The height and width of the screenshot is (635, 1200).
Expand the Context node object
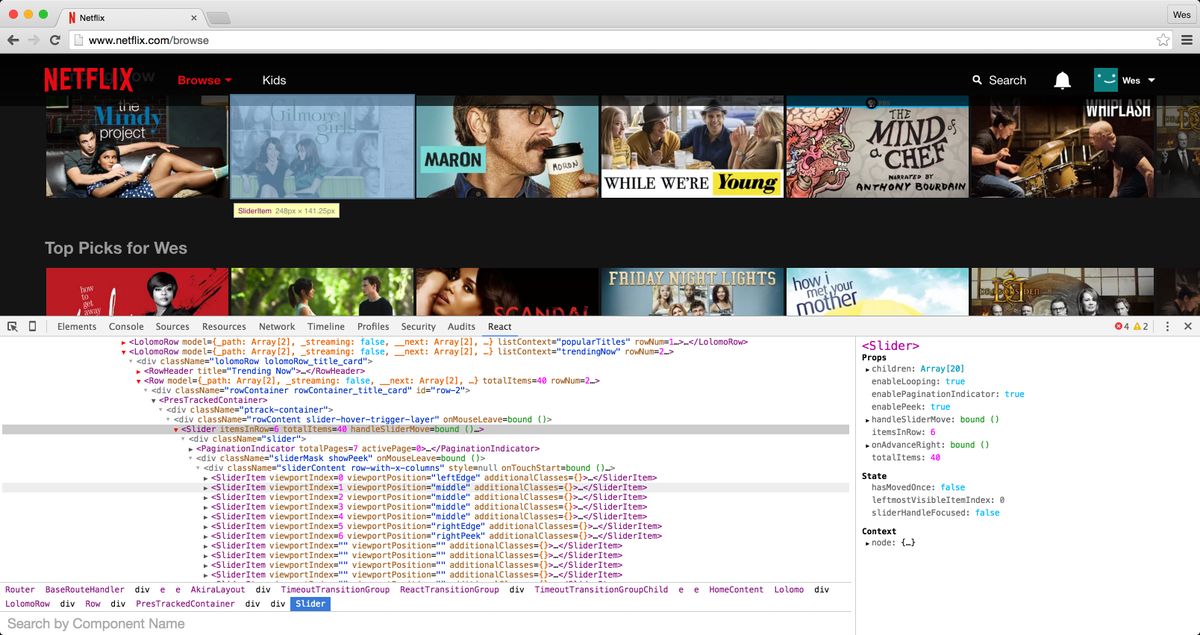(x=867, y=543)
